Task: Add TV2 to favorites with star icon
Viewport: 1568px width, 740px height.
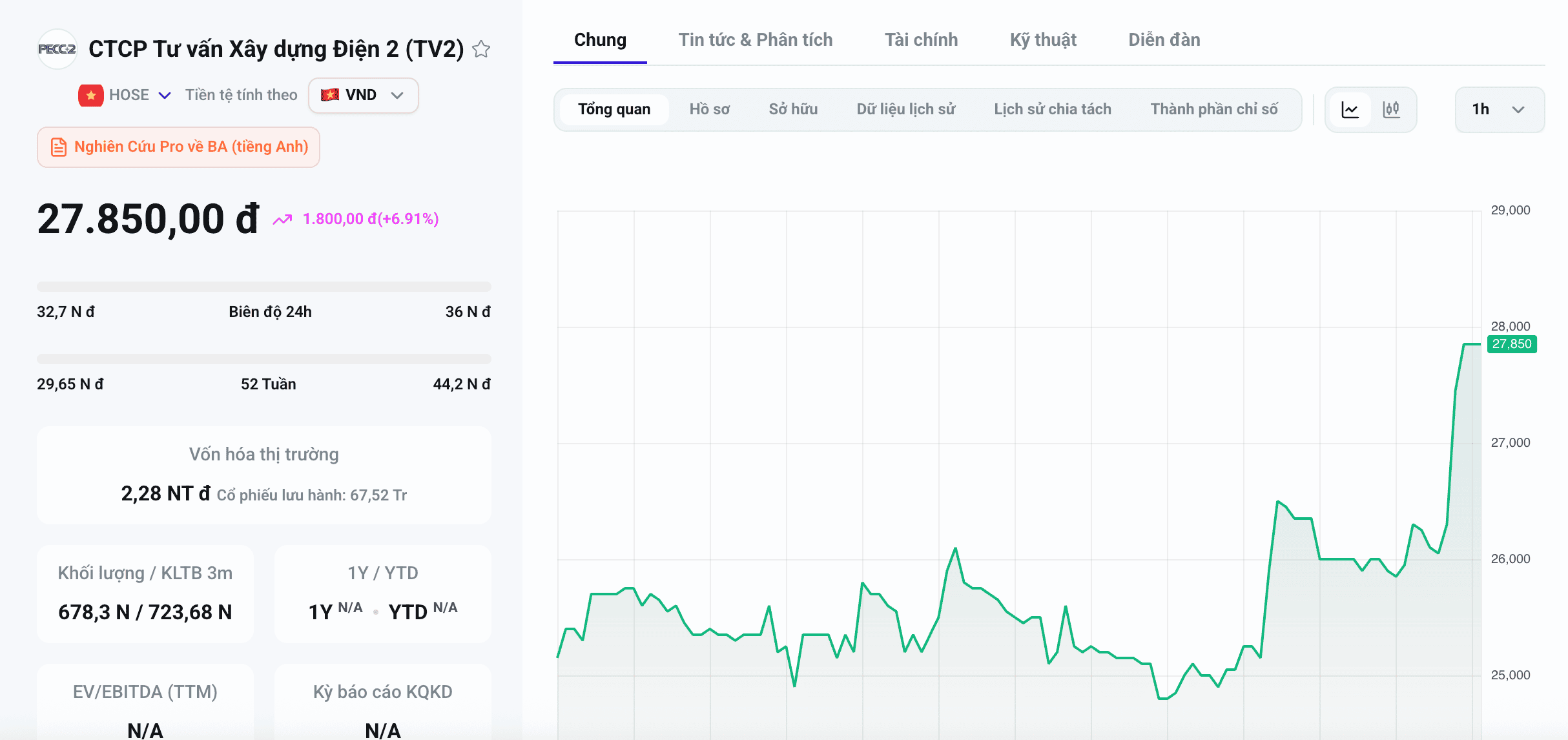Action: (x=481, y=49)
